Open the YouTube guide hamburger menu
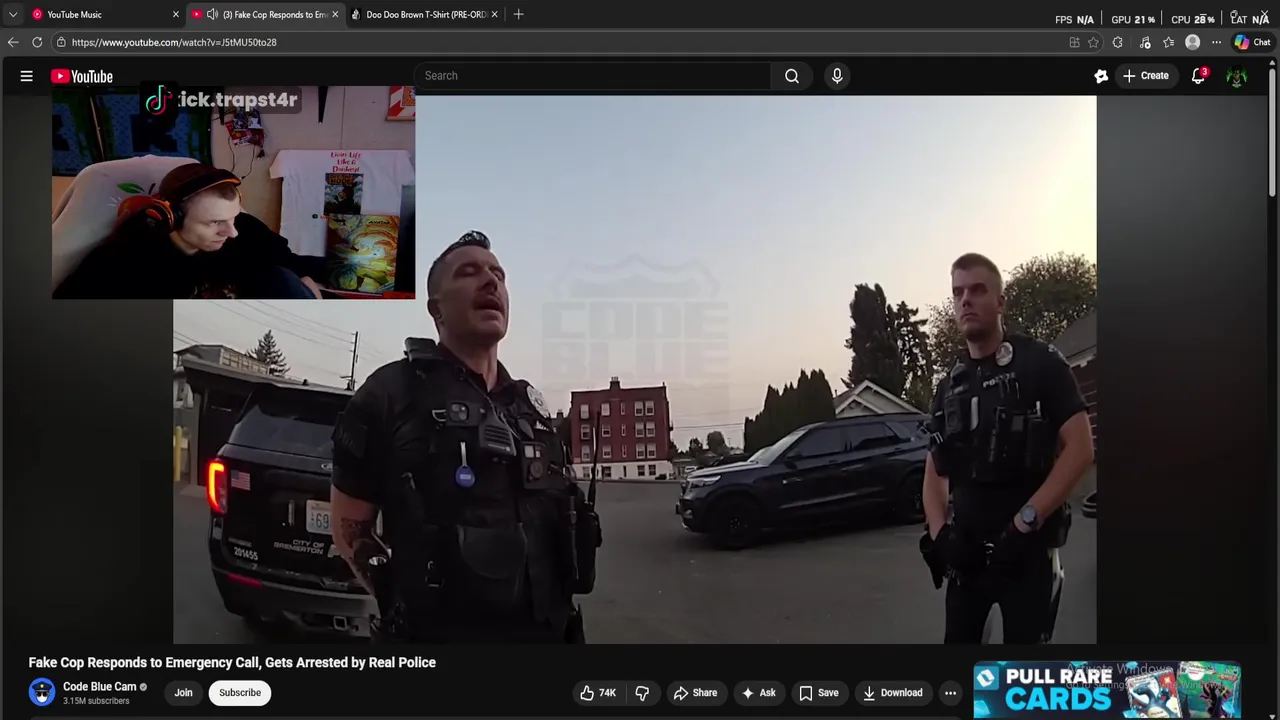Image resolution: width=1280 pixels, height=720 pixels. [x=27, y=76]
